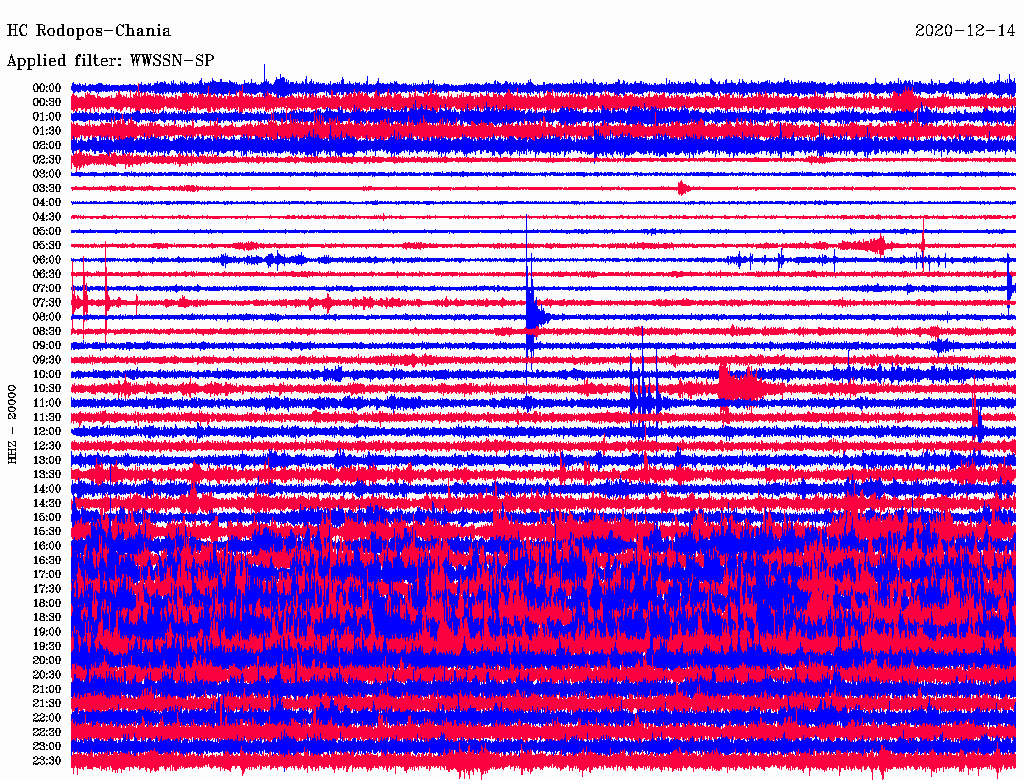1024x780 pixels.
Task: Select the 06:30 time label
Action: (47, 274)
